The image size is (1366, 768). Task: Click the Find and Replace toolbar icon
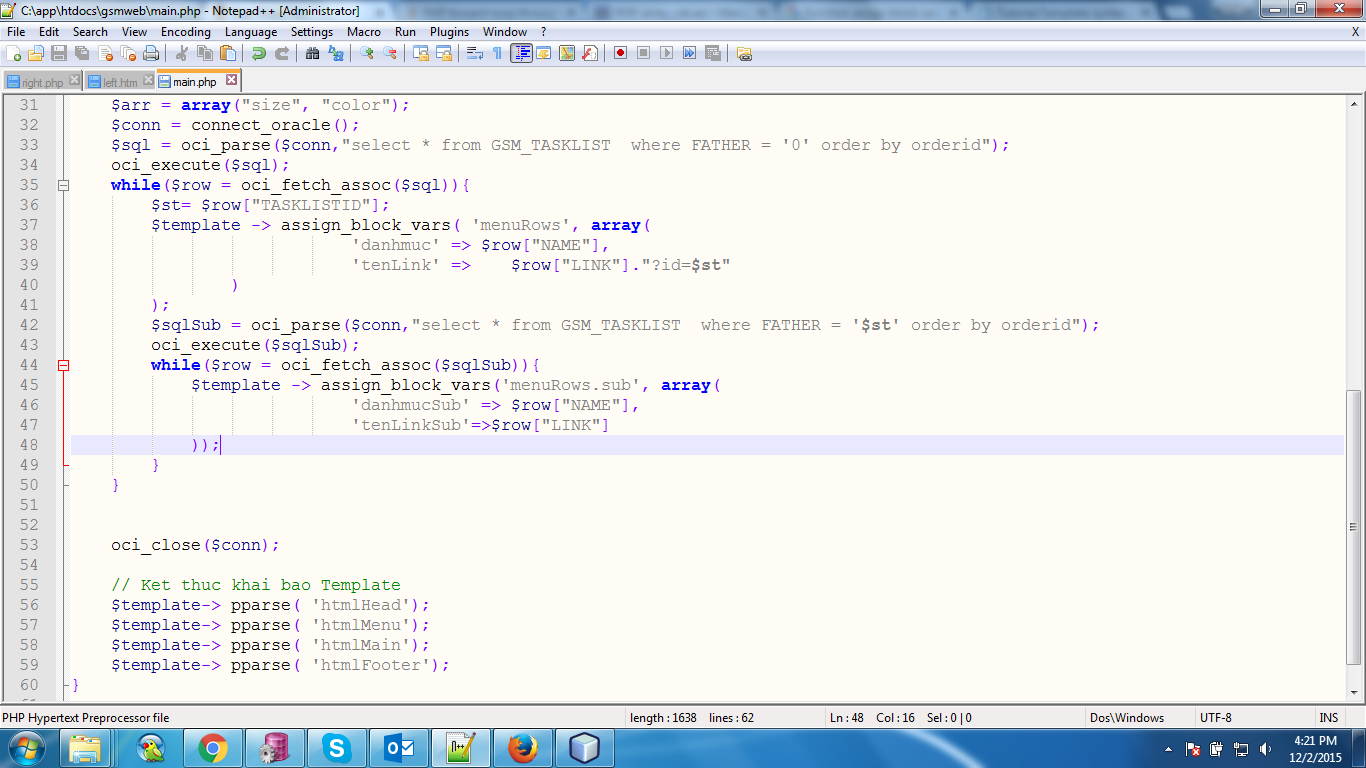(336, 53)
